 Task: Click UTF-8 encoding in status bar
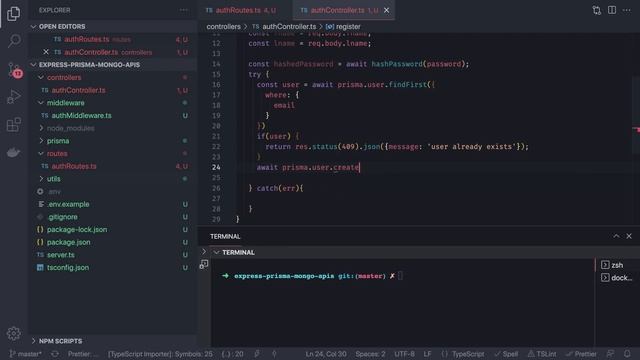pyautogui.click(x=404, y=354)
